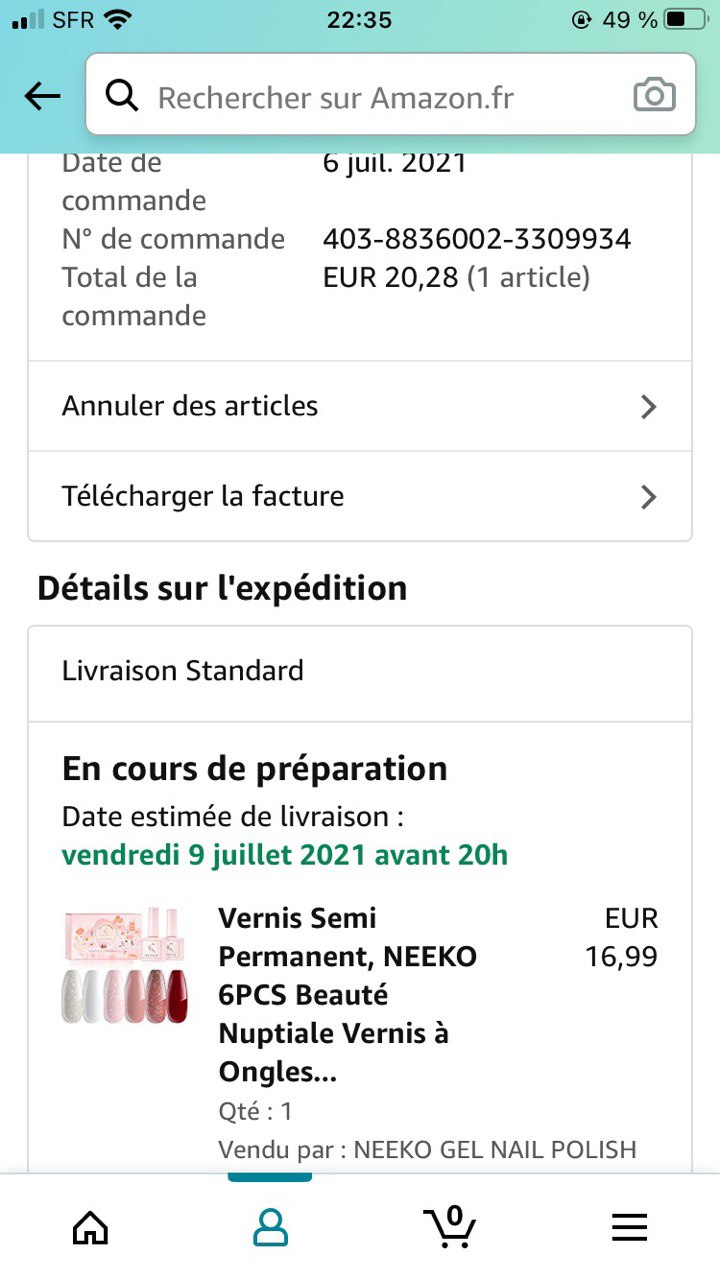Tap the estimated delivery date text
The image size is (720, 1280).
click(285, 855)
